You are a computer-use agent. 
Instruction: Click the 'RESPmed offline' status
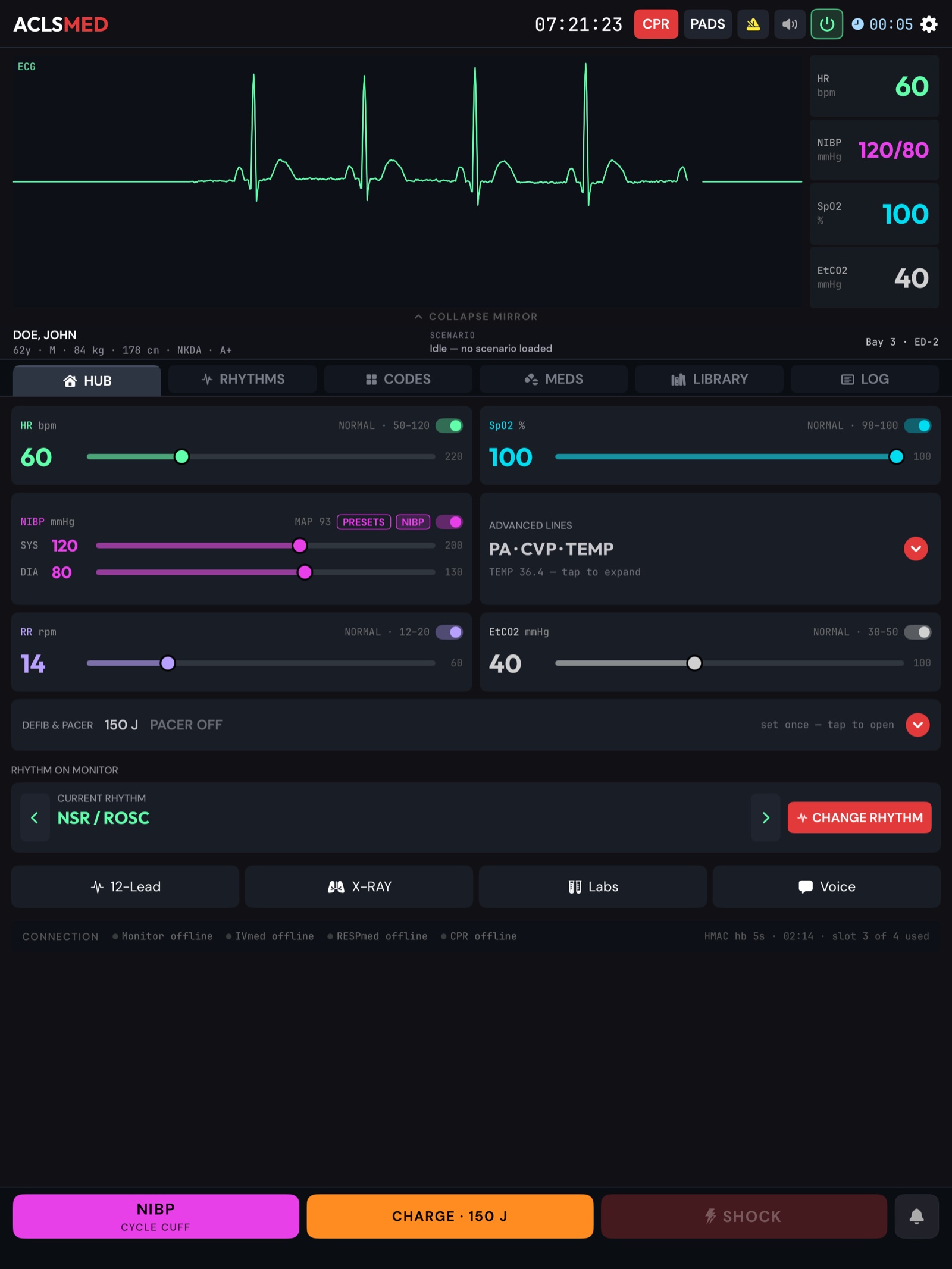[x=377, y=936]
